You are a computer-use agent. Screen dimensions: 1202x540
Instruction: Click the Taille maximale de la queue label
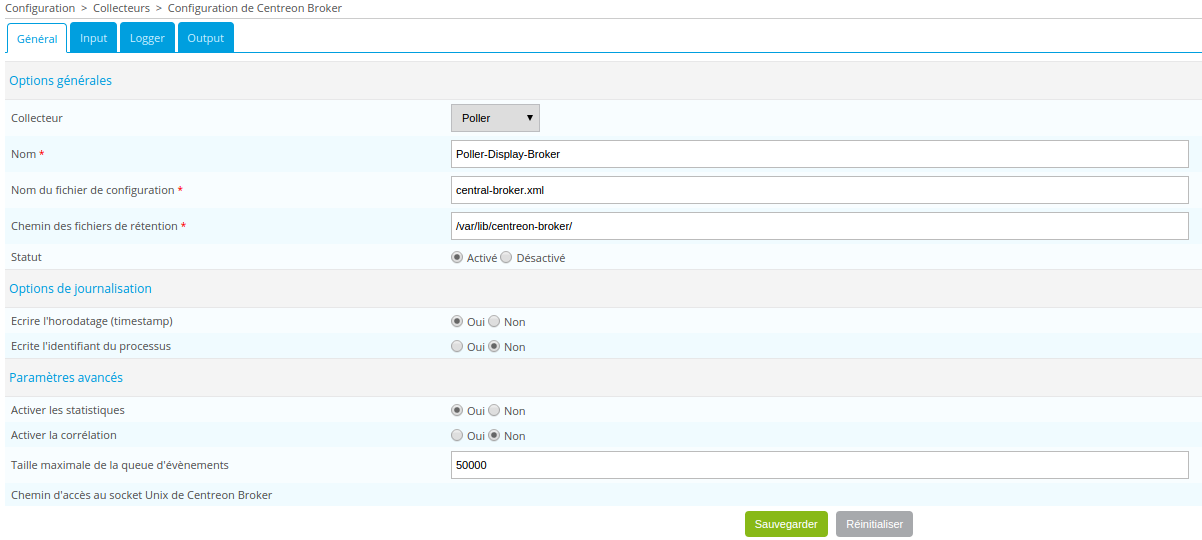coord(120,465)
